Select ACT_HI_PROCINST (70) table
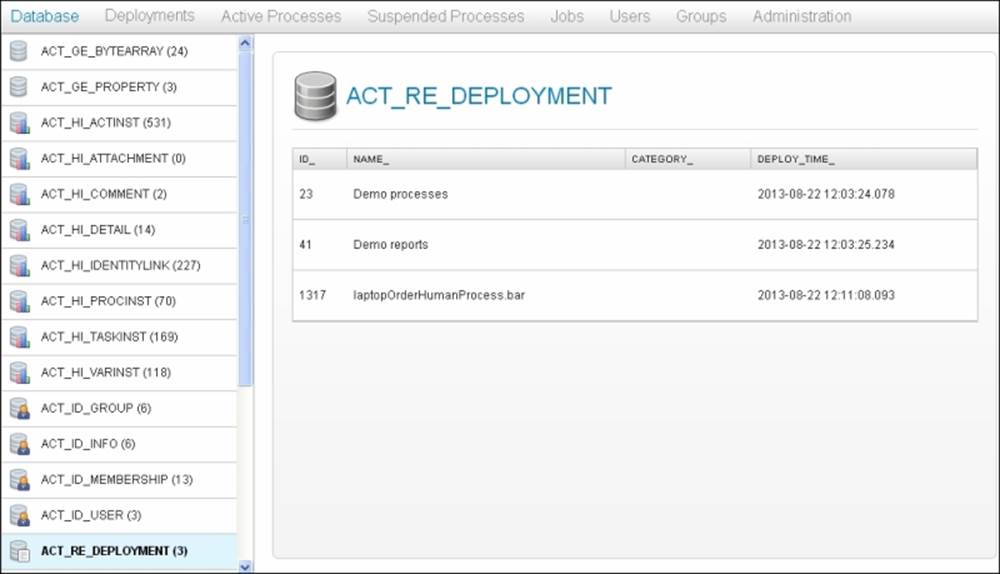This screenshot has width=1000, height=574. (119, 302)
